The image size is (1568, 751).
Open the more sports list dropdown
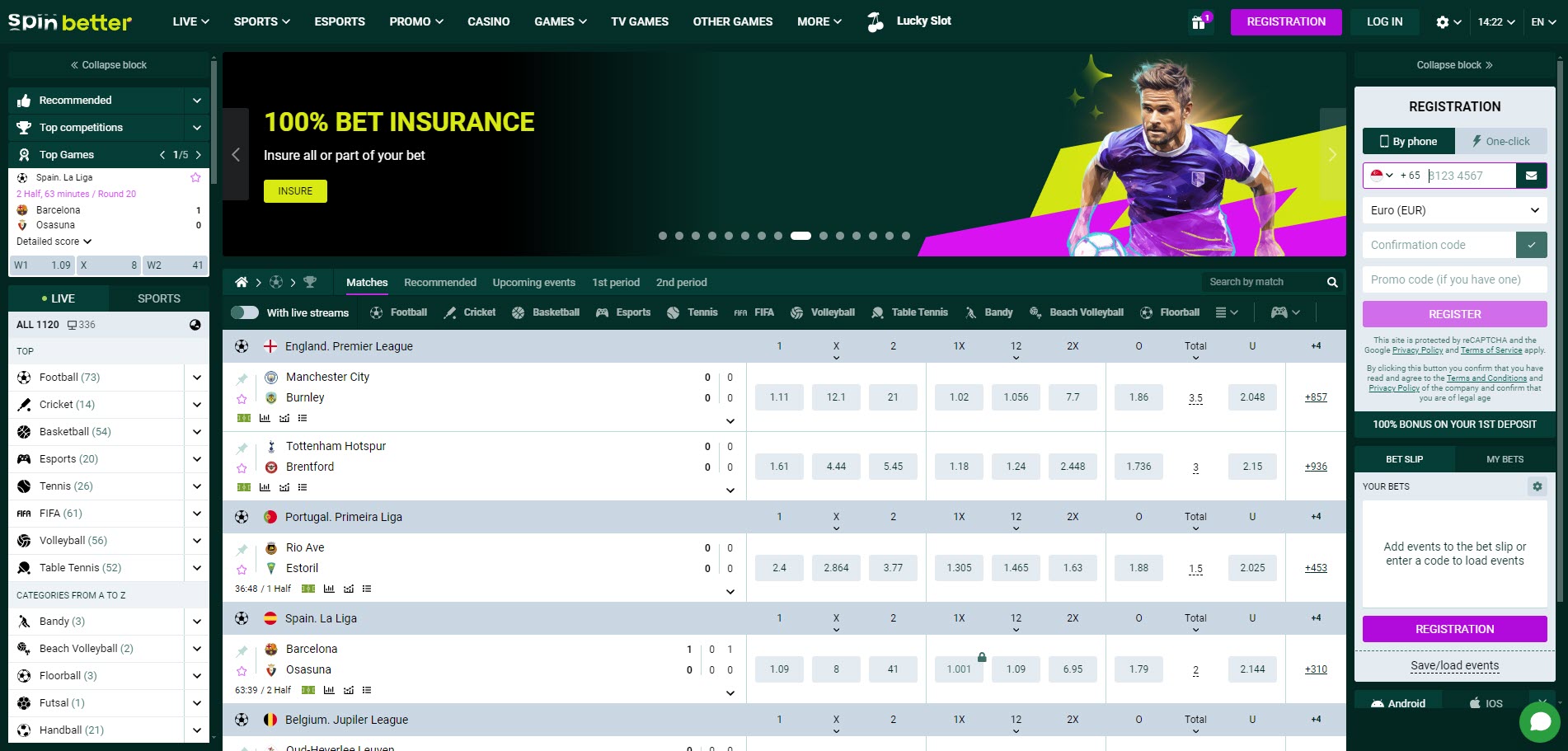tap(1226, 312)
